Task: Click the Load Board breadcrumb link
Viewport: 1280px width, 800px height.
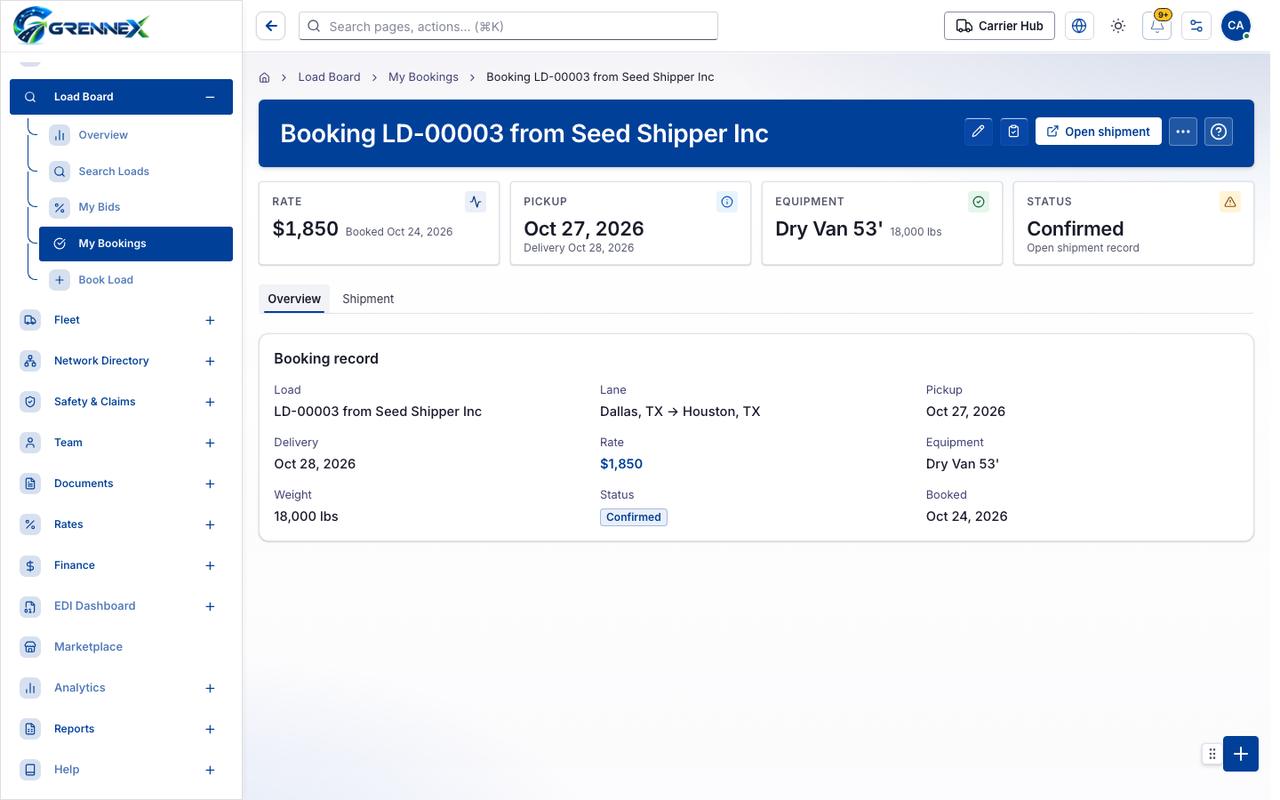Action: (329, 77)
